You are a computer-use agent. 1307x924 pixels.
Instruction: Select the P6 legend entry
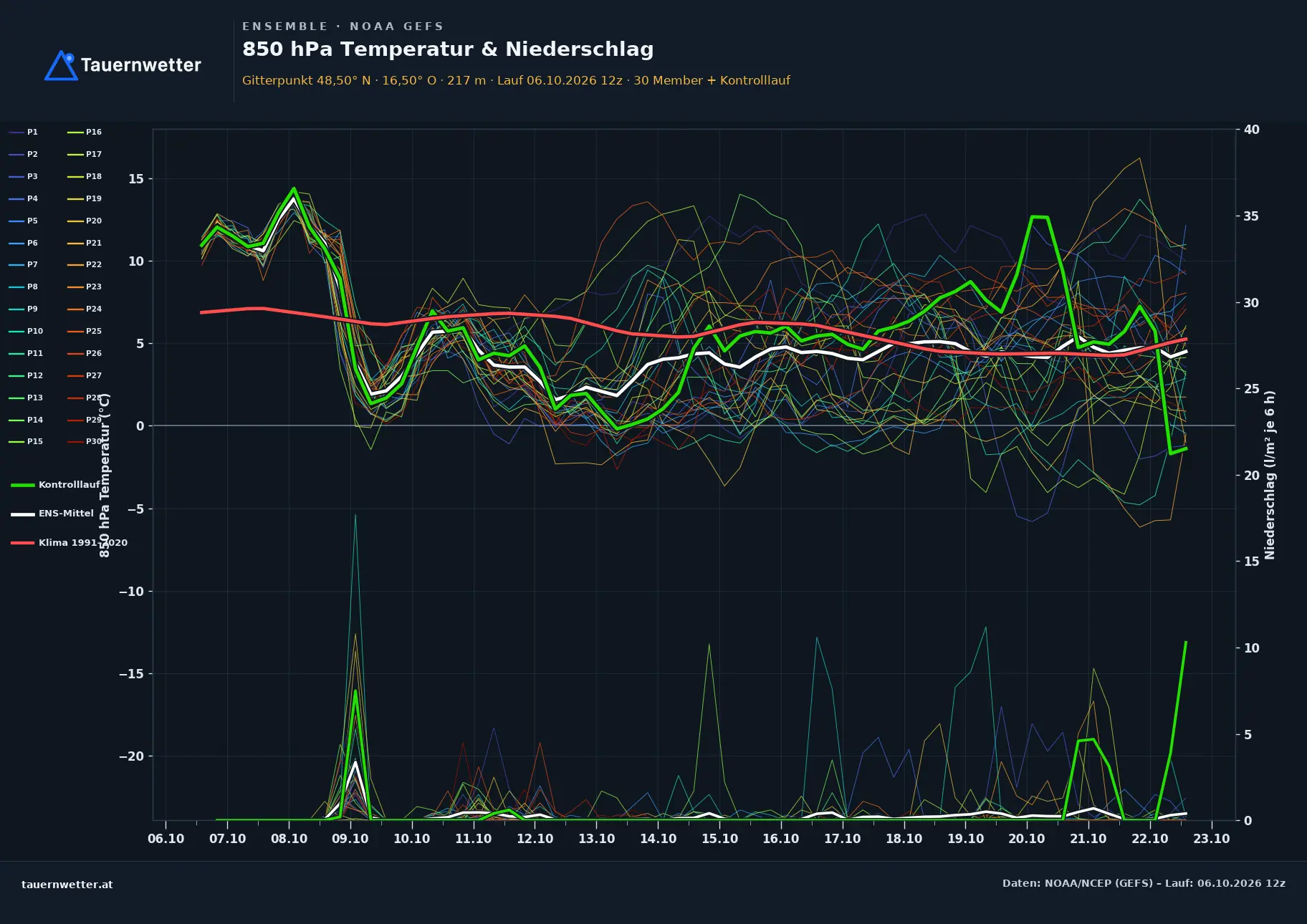(x=23, y=244)
